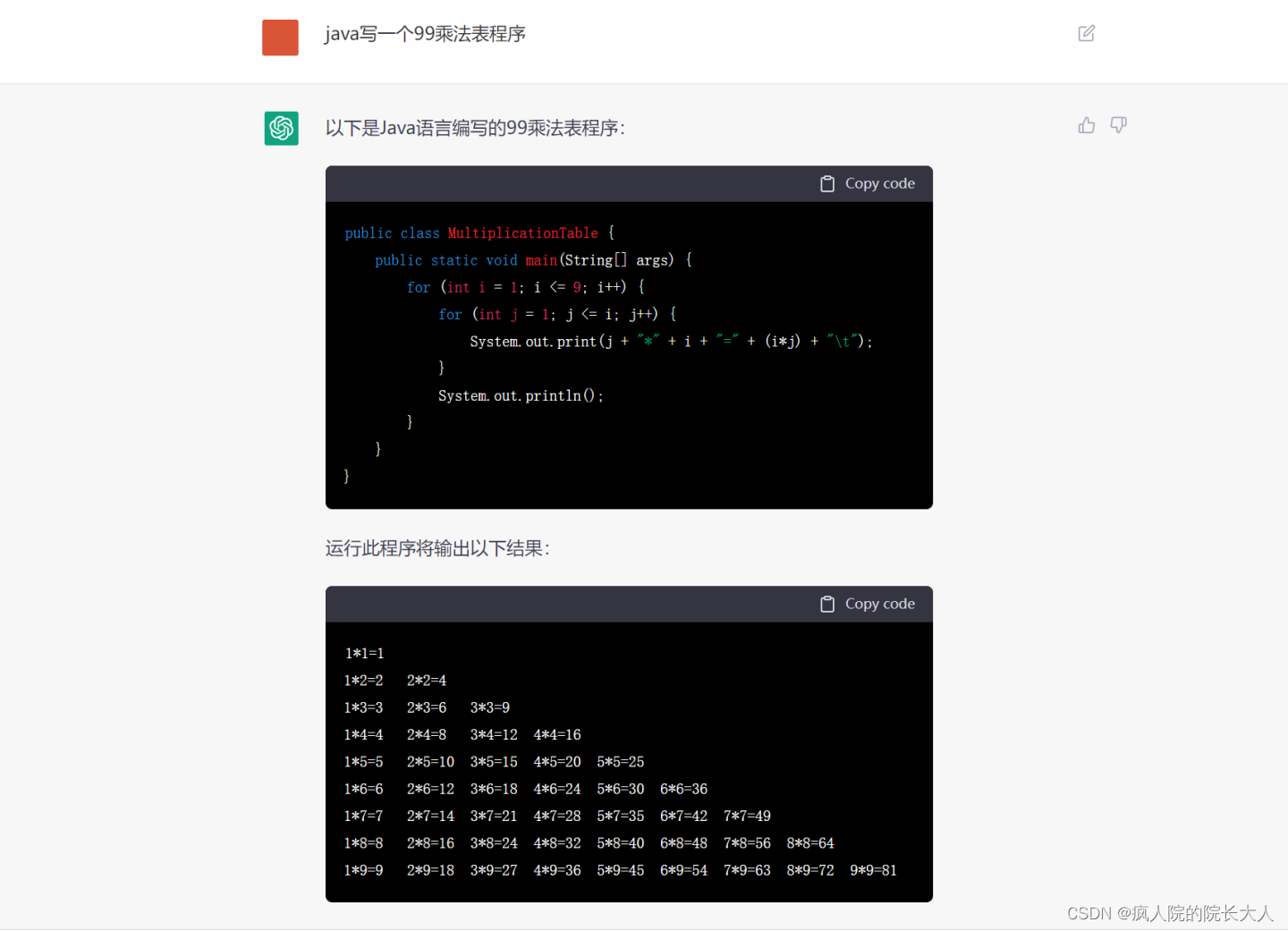
Task: Click the text '以下是Java语言编写的99乘法表程序:'
Action: (x=475, y=128)
